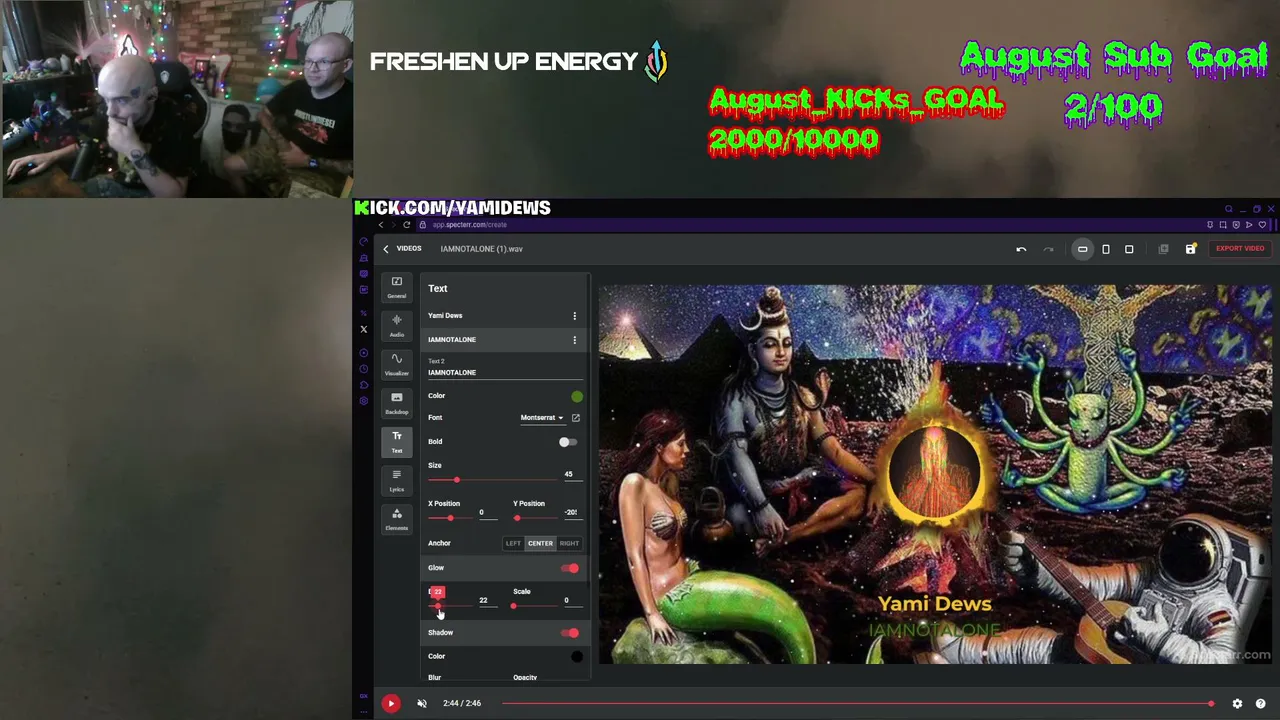Image resolution: width=1280 pixels, height=720 pixels.
Task: Click the shadow color black swatch
Action: point(577,657)
